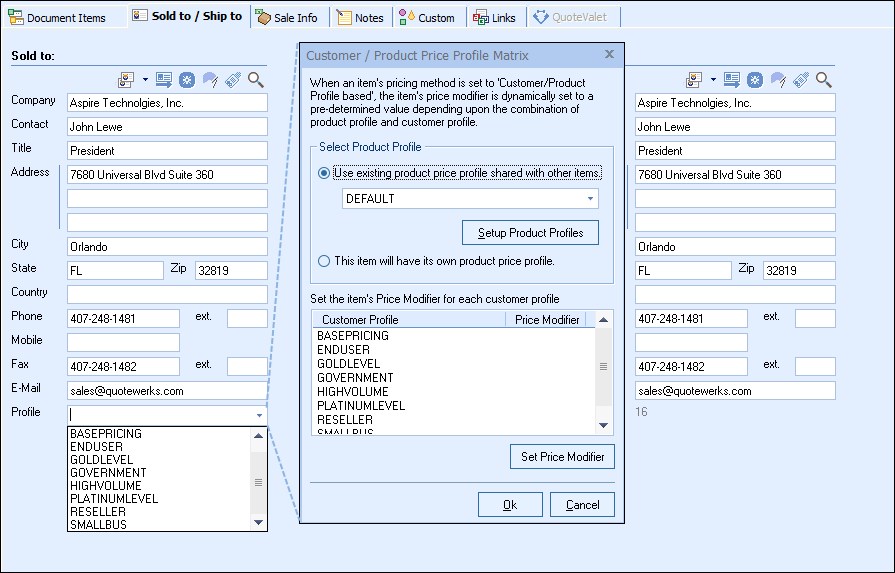Switch to the Sale Info tab
895x573 pixels.
pos(287,17)
